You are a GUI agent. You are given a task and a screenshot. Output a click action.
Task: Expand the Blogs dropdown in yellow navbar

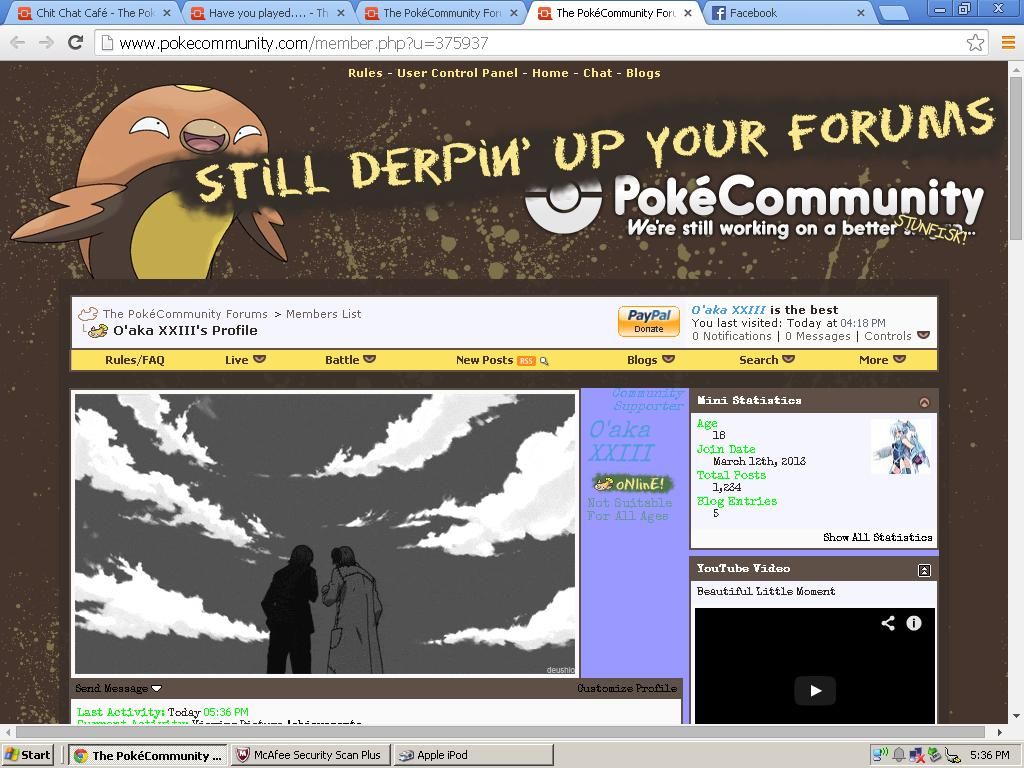point(650,360)
